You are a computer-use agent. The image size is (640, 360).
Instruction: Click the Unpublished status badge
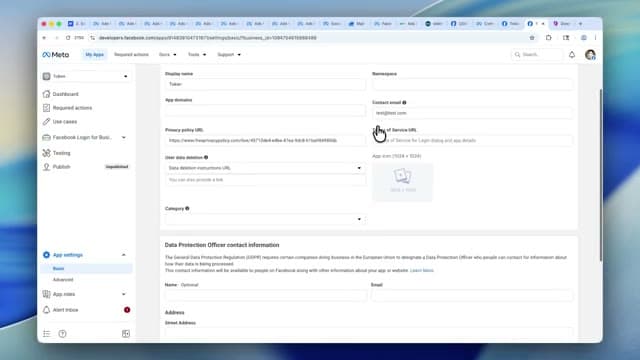(x=117, y=167)
